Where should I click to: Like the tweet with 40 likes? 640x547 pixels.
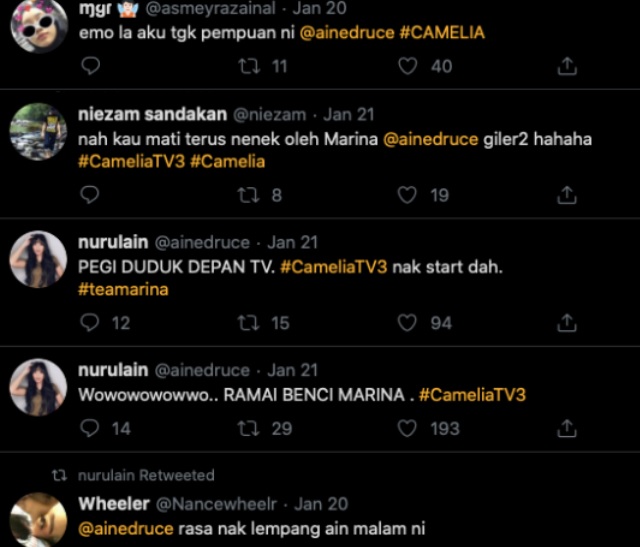pyautogui.click(x=407, y=66)
